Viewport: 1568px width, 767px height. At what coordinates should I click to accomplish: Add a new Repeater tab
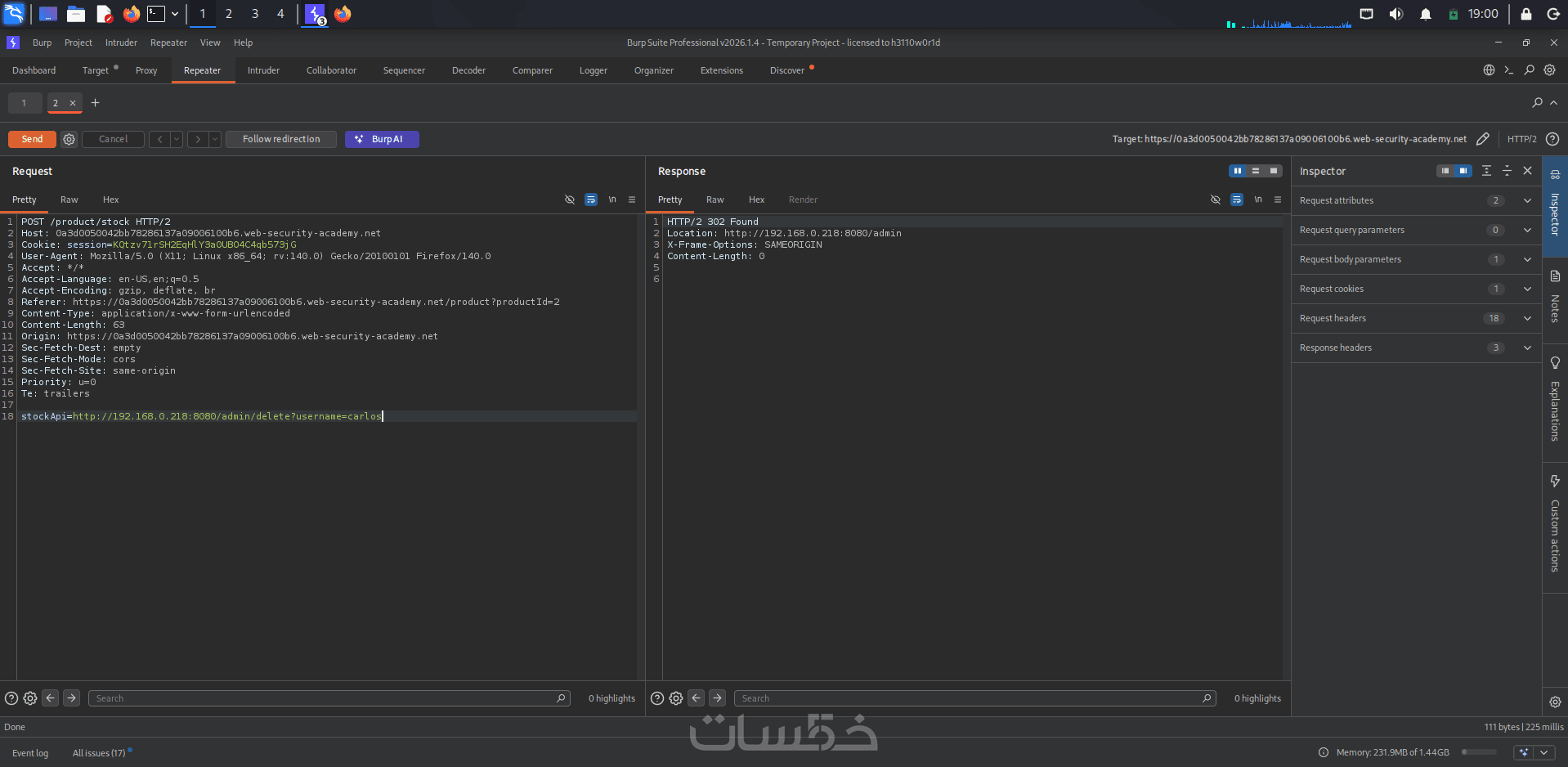(95, 103)
